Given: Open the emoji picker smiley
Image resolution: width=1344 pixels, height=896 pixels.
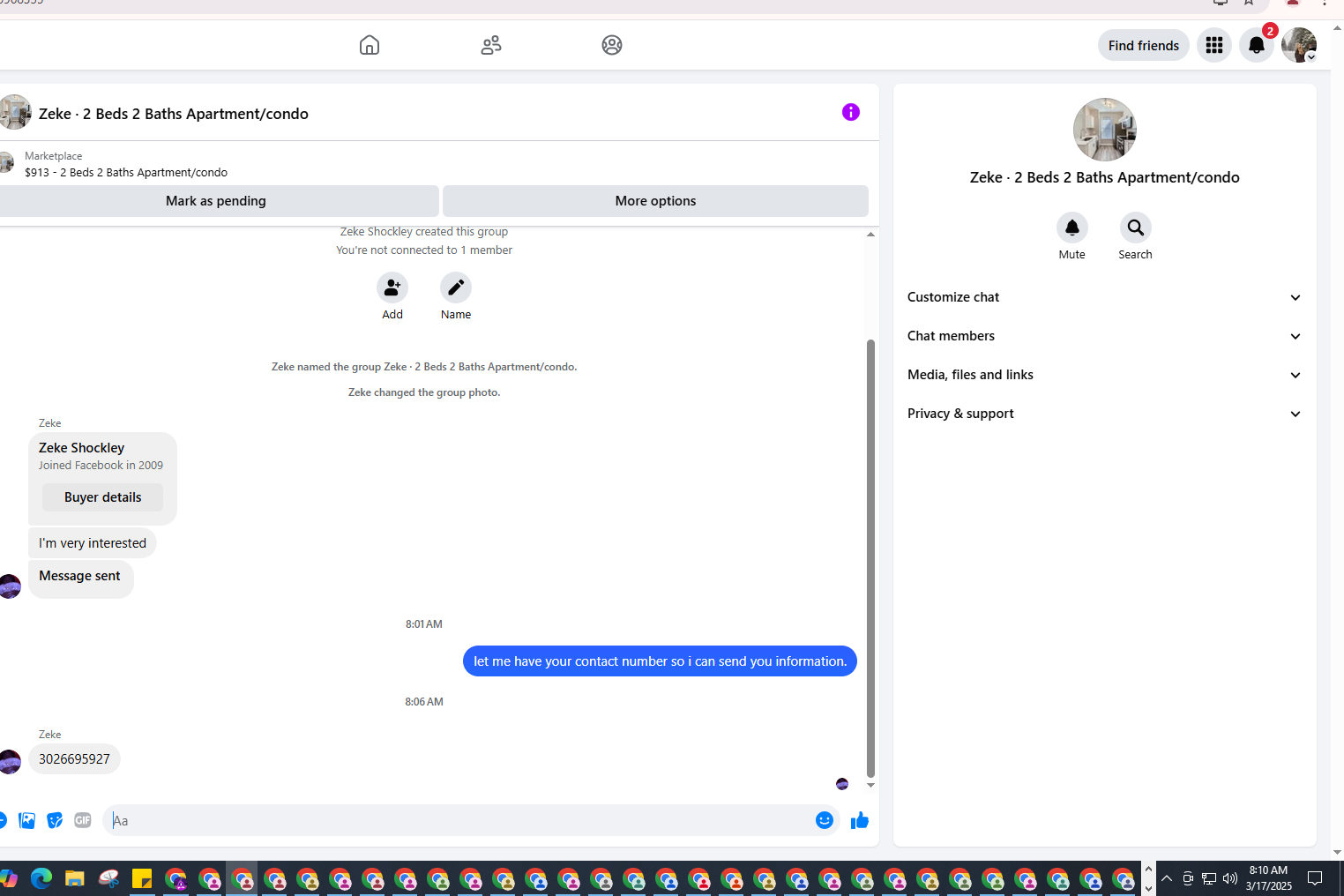Looking at the screenshot, I should tap(825, 820).
